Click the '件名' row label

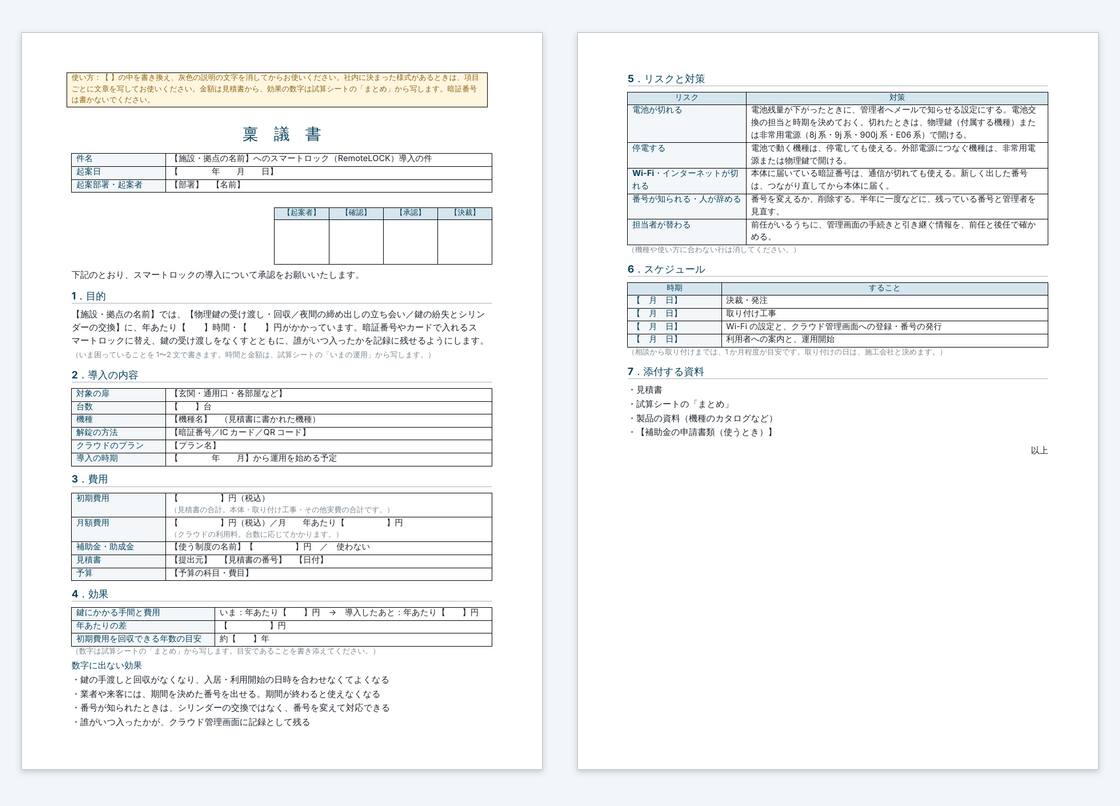pos(119,159)
